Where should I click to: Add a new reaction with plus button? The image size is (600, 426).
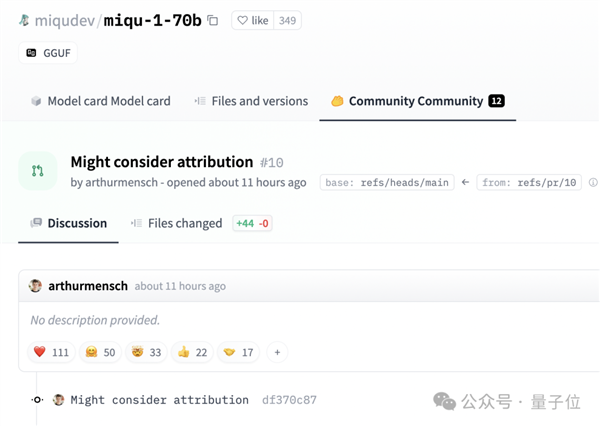[278, 352]
